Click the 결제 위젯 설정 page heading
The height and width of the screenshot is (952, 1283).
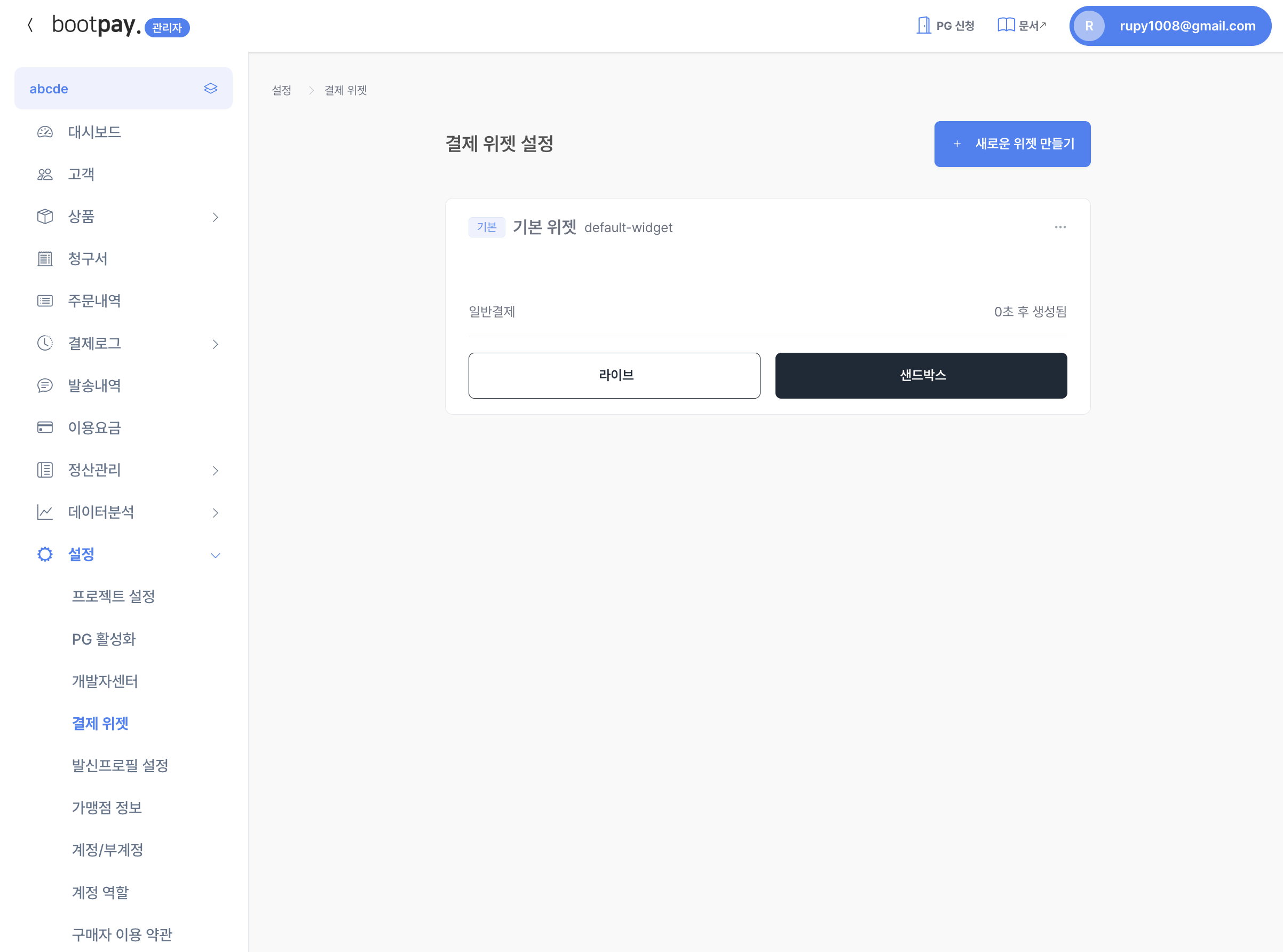click(x=499, y=144)
